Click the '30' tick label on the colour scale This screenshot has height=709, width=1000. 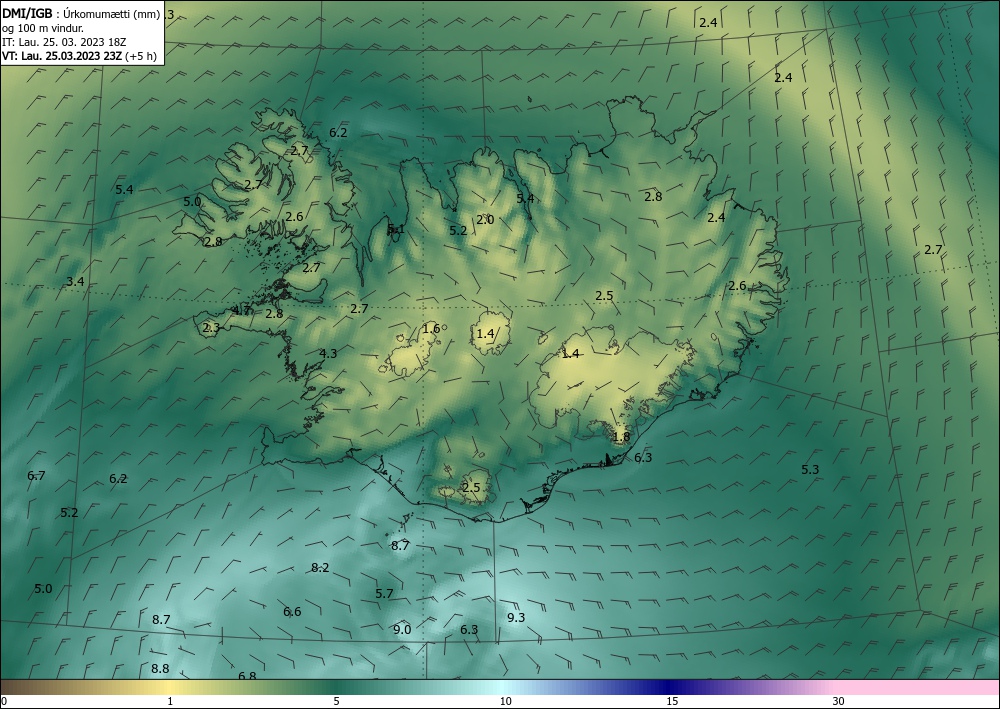(x=839, y=701)
